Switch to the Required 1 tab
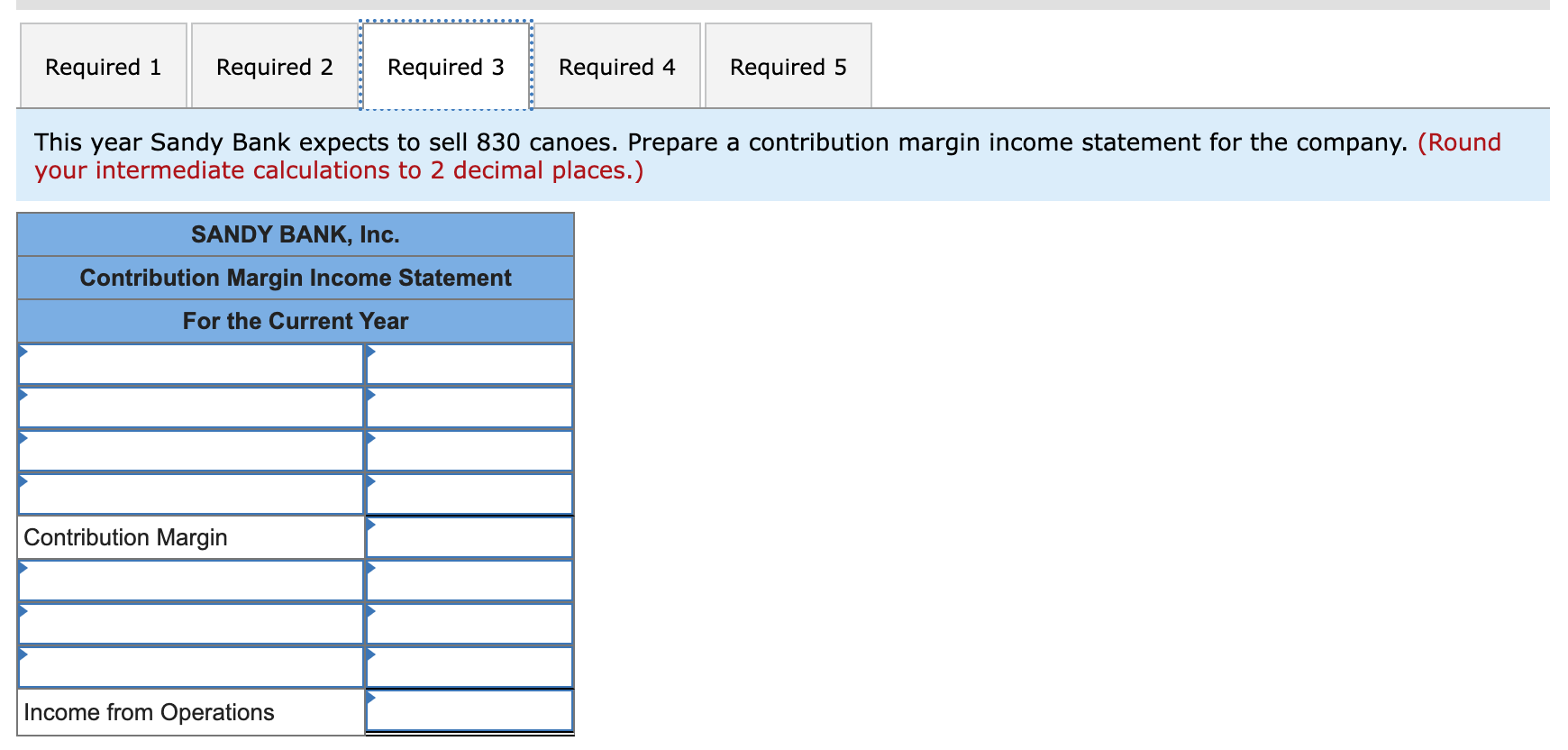This screenshot has width=1568, height=750. 103,66
